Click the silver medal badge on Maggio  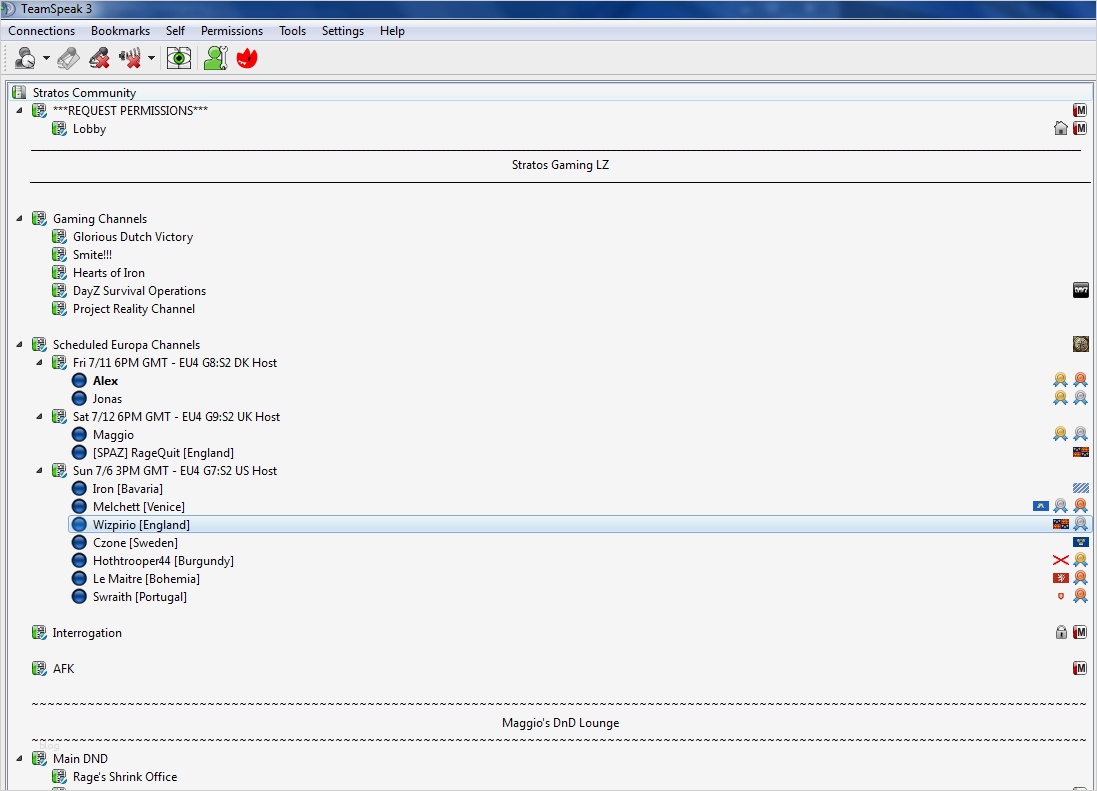coord(1081,434)
